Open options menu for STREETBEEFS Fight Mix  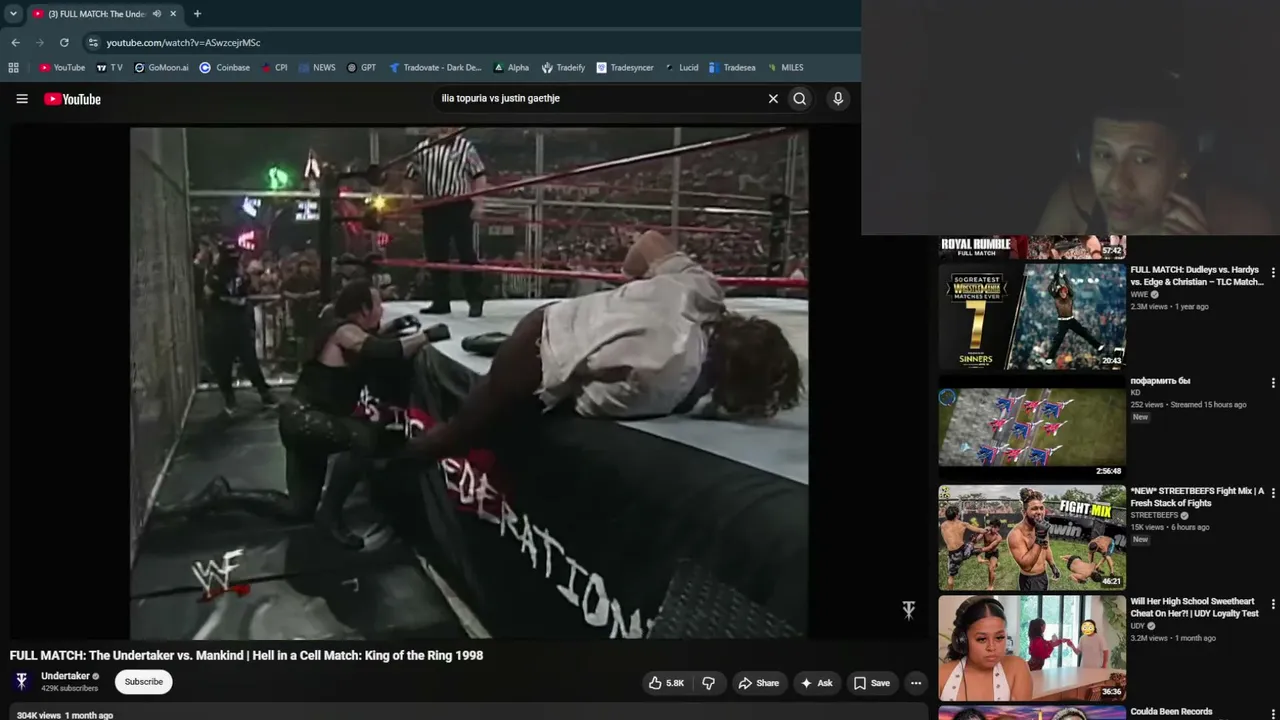point(1273,494)
